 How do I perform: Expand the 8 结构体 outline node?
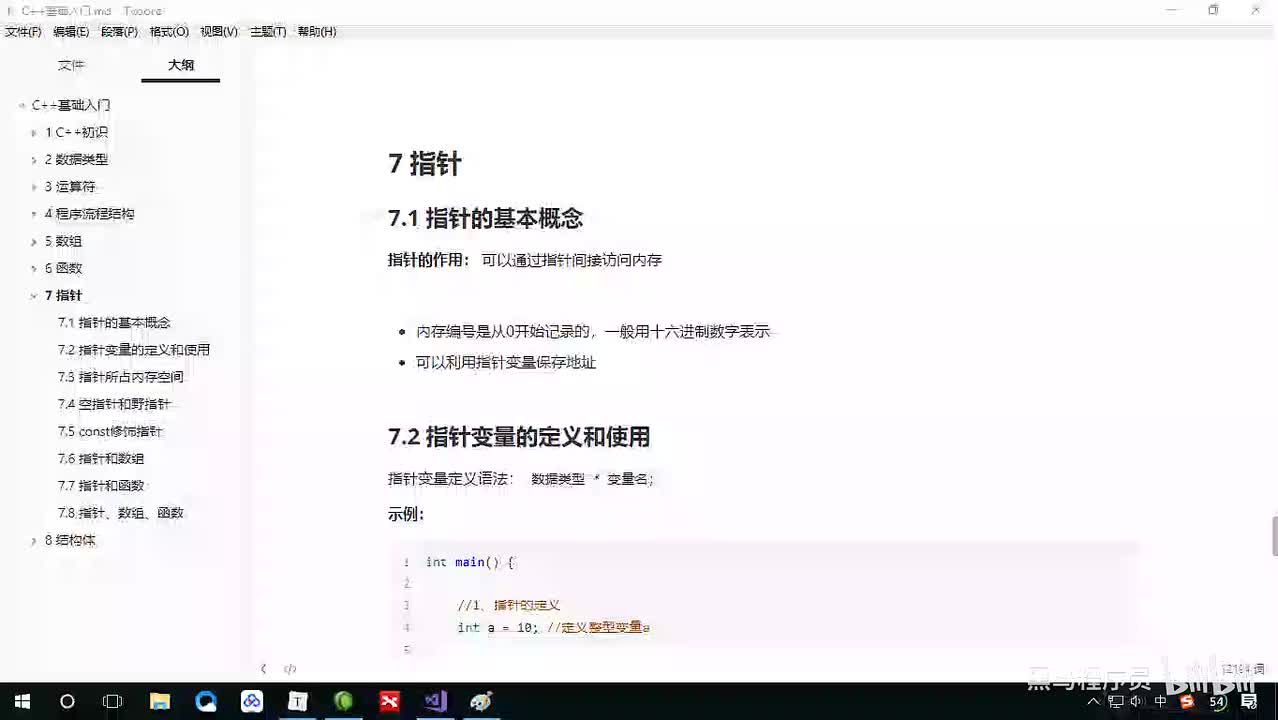point(34,540)
